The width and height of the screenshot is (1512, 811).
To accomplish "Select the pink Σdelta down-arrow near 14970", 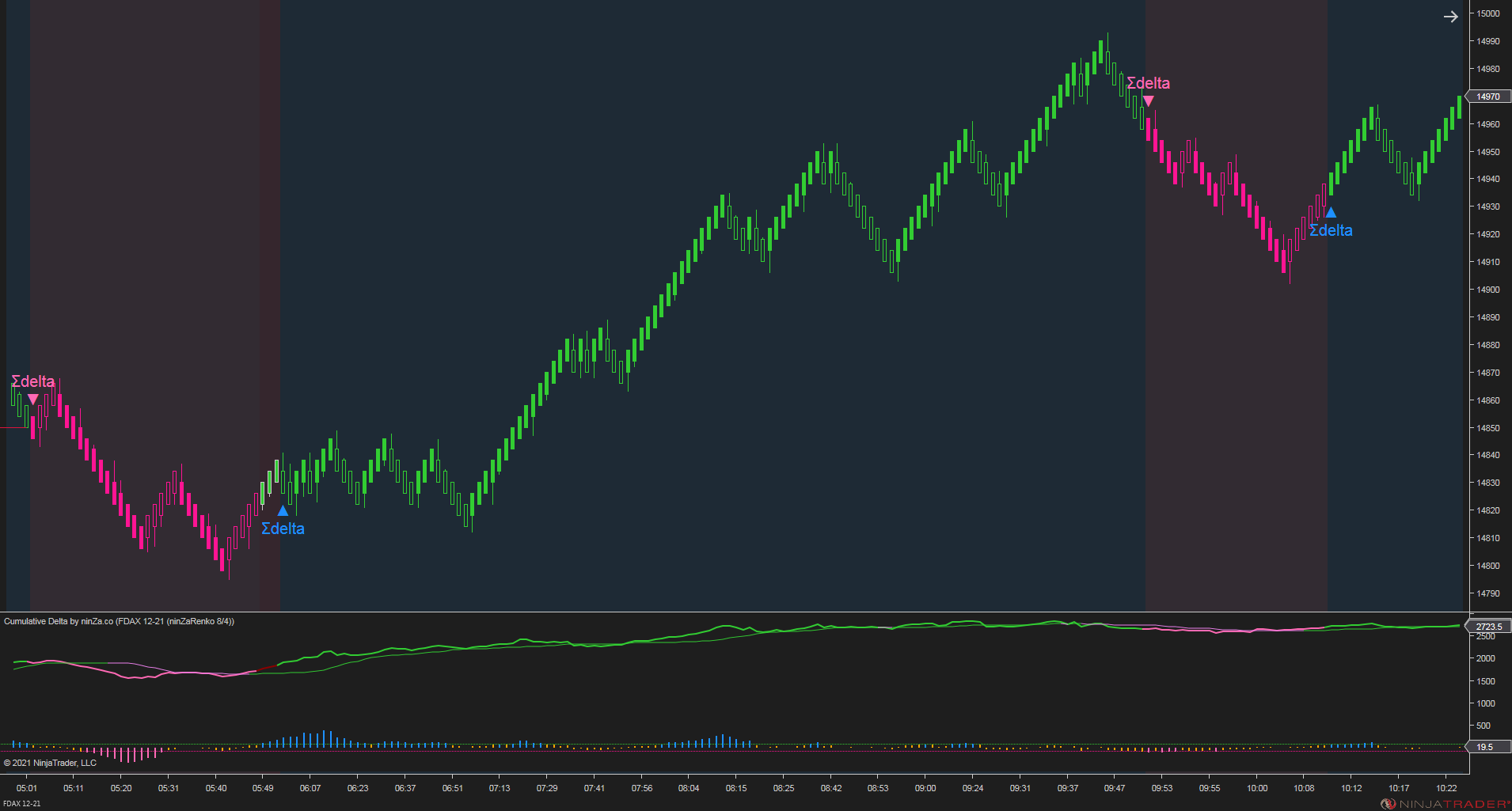I will point(1149,100).
